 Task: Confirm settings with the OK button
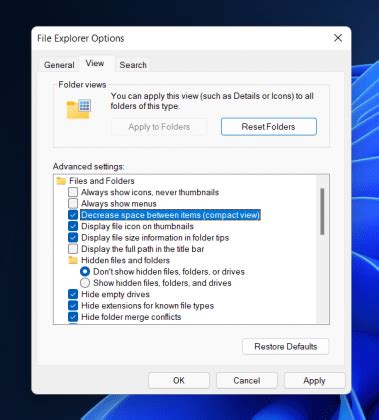179,381
